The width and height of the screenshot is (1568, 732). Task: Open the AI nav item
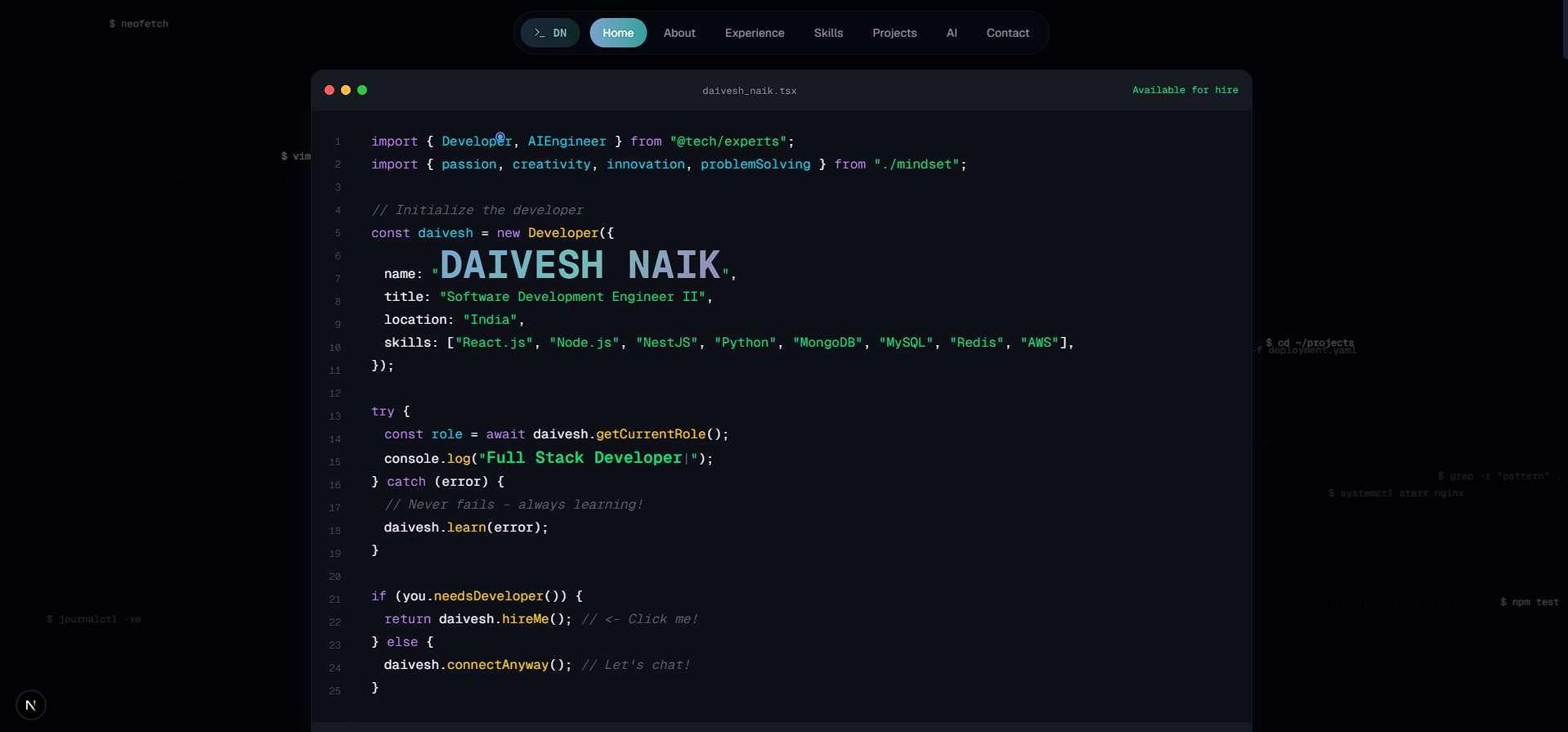click(952, 33)
